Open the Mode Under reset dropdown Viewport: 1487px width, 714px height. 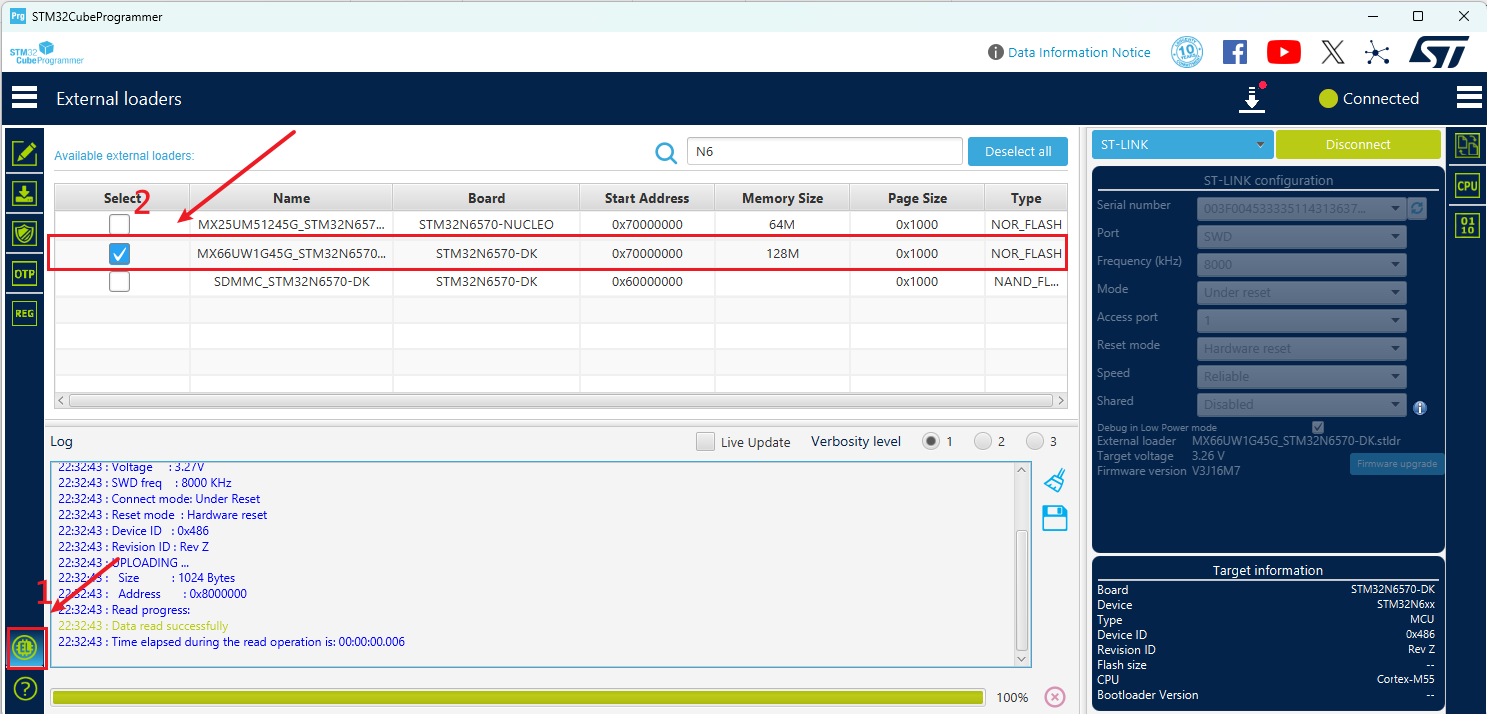point(1301,293)
